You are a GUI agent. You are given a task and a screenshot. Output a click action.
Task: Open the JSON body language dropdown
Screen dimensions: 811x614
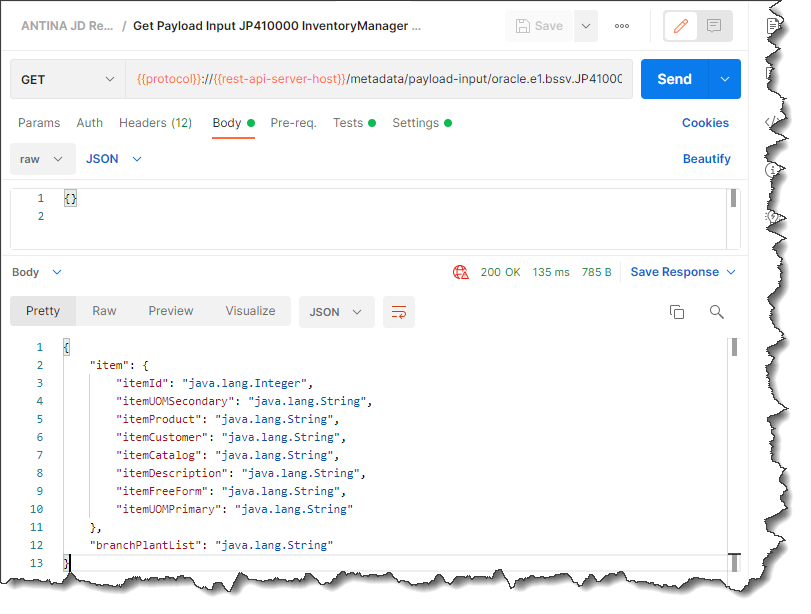pos(114,159)
